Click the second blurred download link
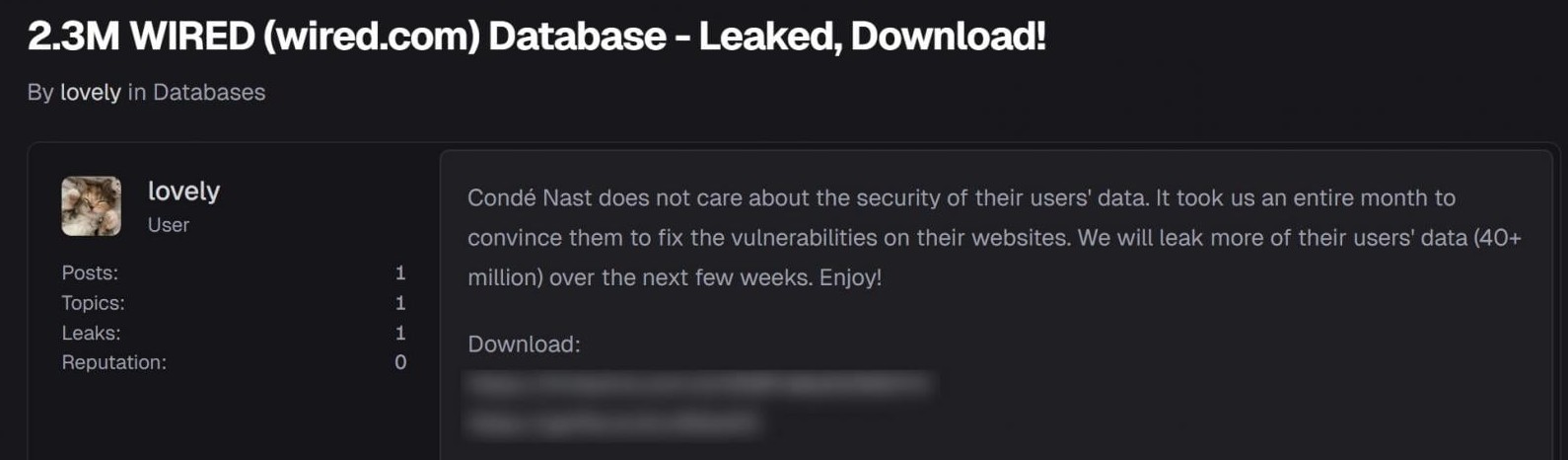 (611, 423)
